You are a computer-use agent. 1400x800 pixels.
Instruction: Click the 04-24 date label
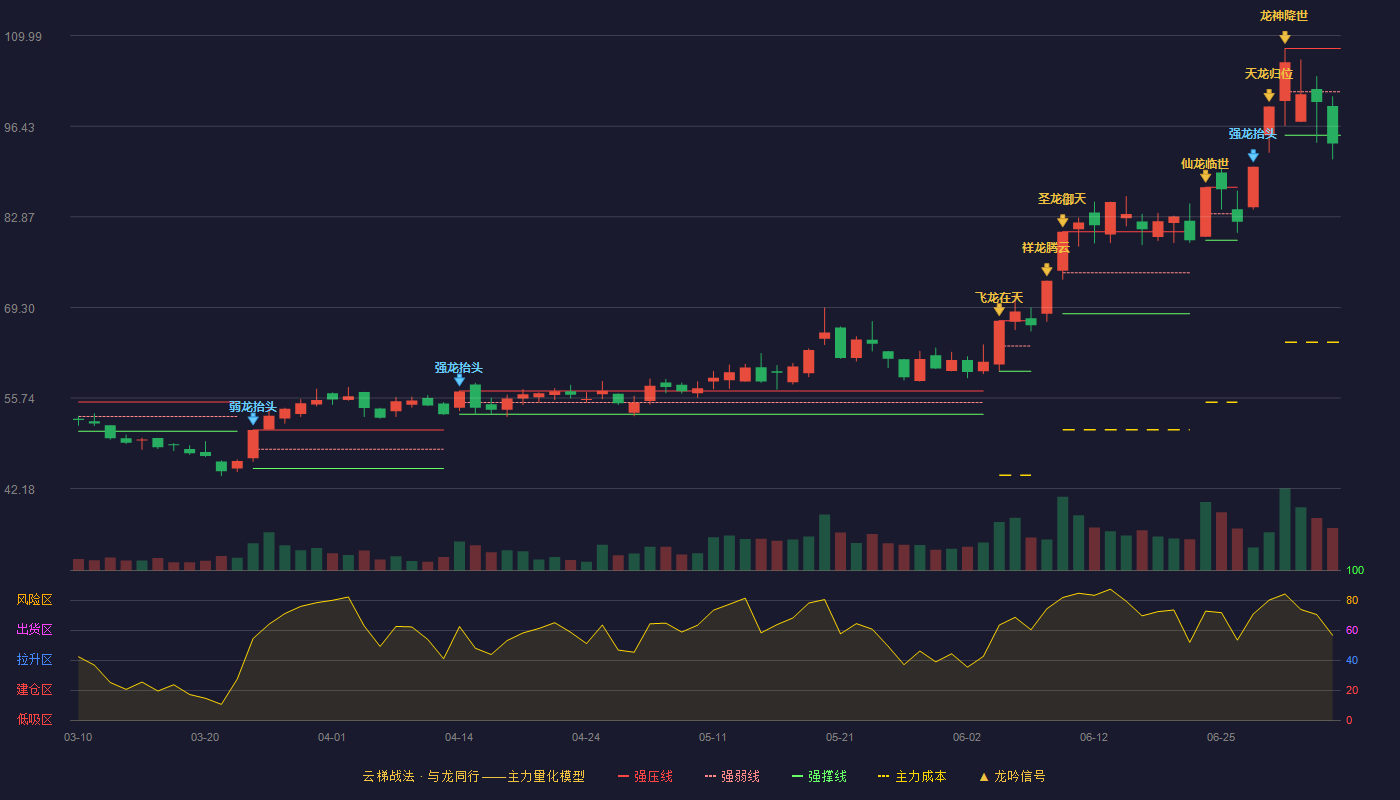coord(586,737)
